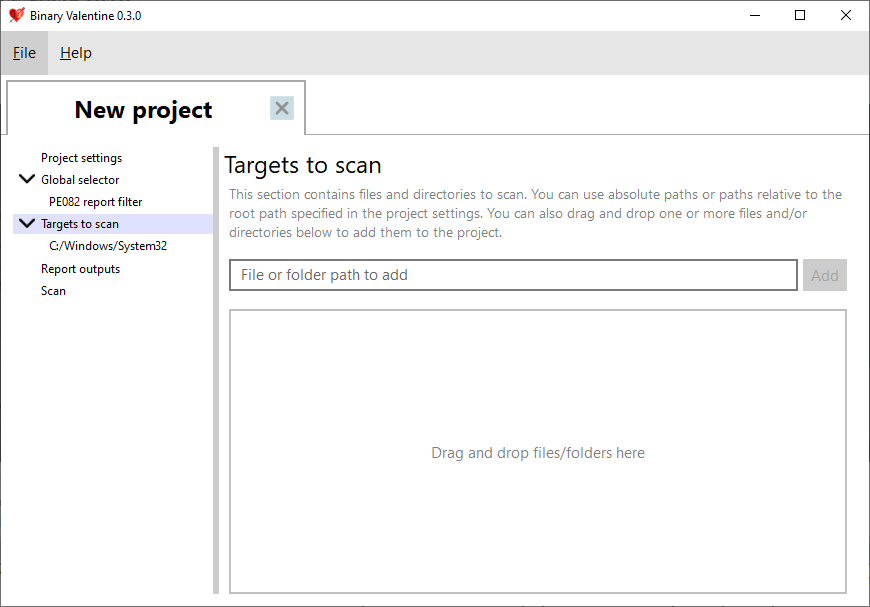The image size is (870, 607).
Task: Click the Targets to scan heading
Action: click(x=303, y=166)
